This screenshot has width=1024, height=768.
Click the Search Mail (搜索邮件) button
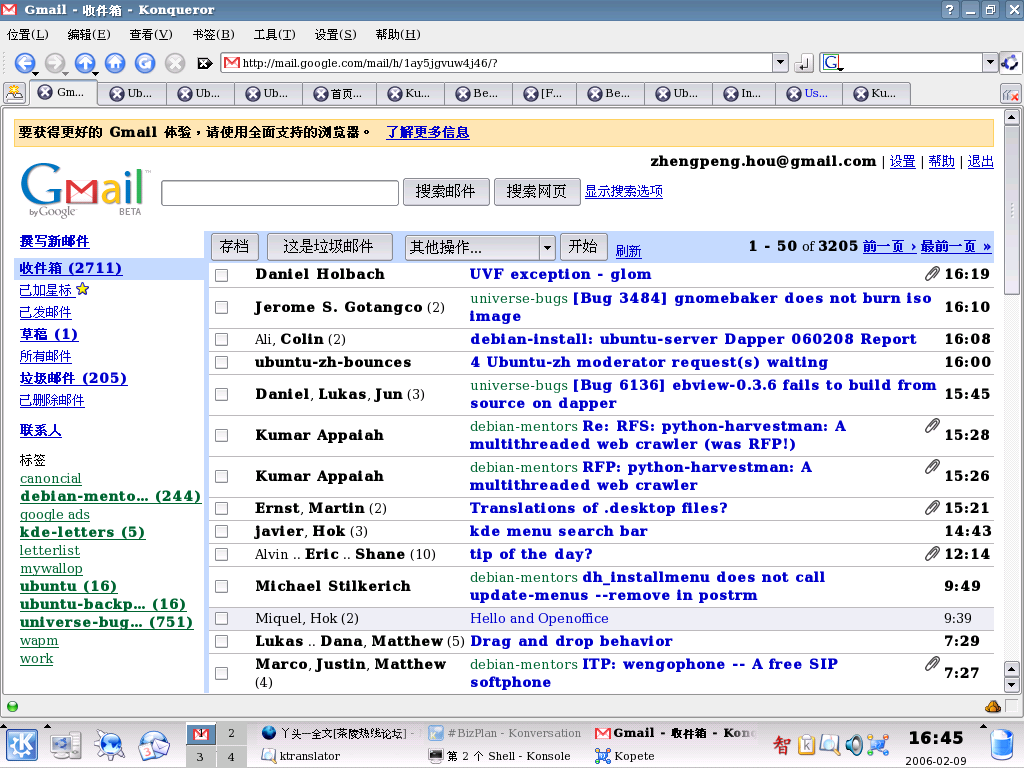tap(445, 192)
